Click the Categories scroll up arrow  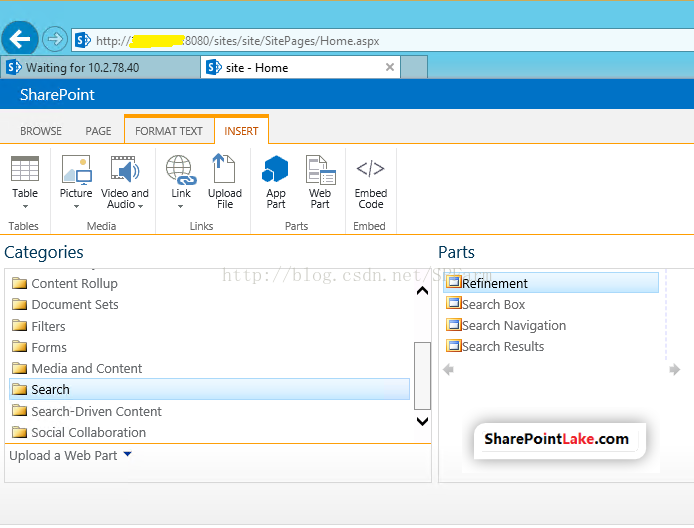422,291
